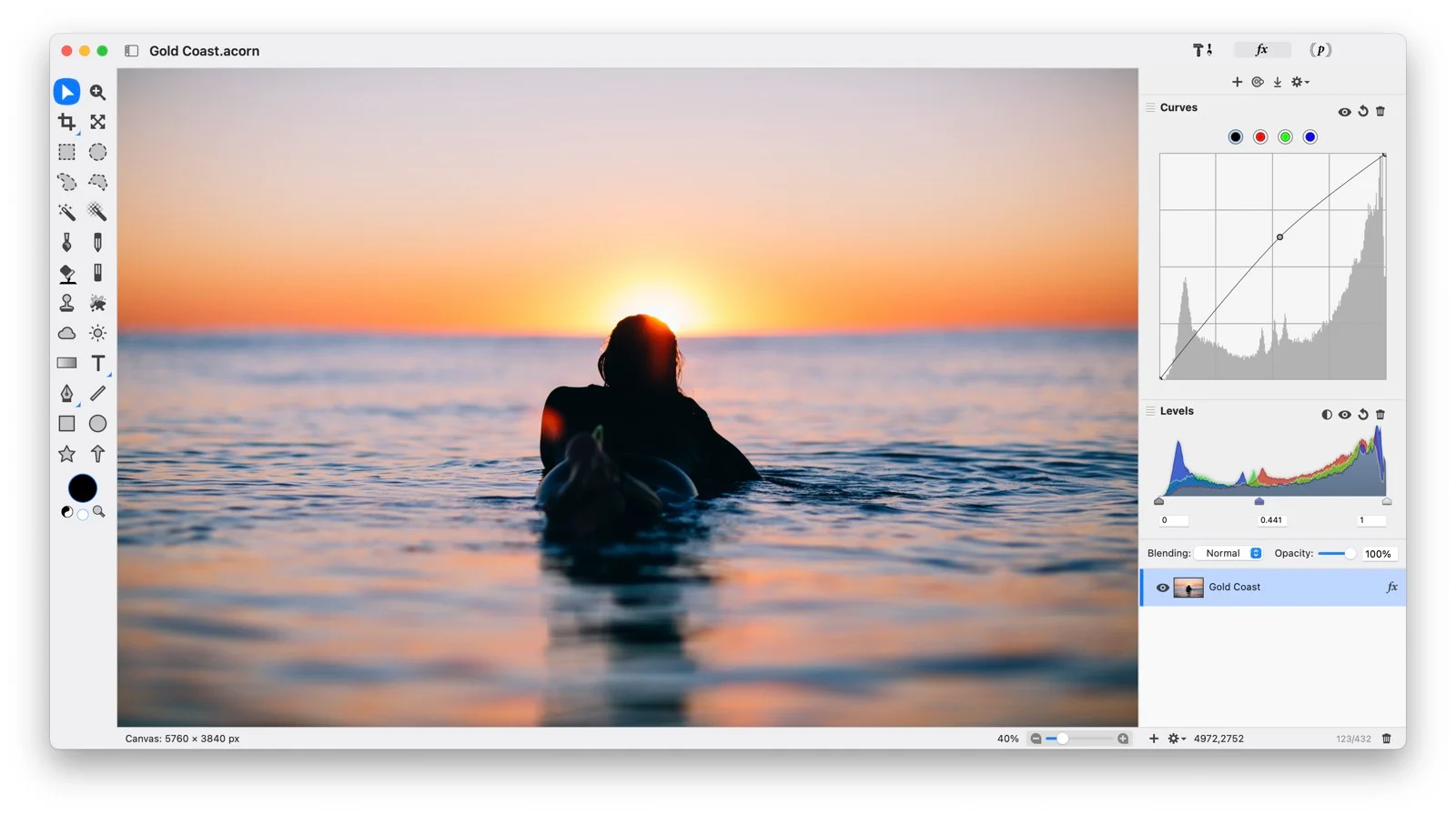Select the Text tool

pyautogui.click(x=97, y=363)
